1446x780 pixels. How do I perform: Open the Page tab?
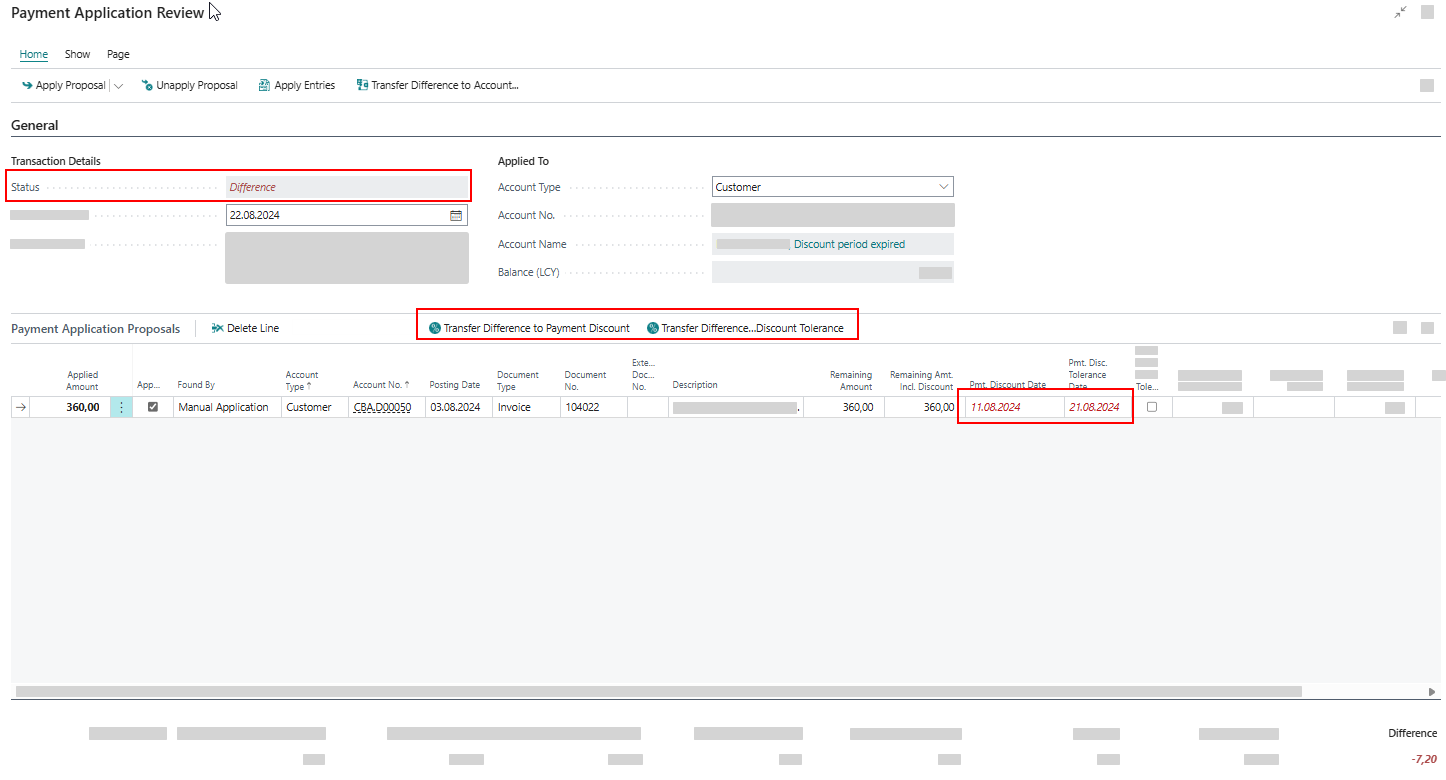pyautogui.click(x=118, y=54)
